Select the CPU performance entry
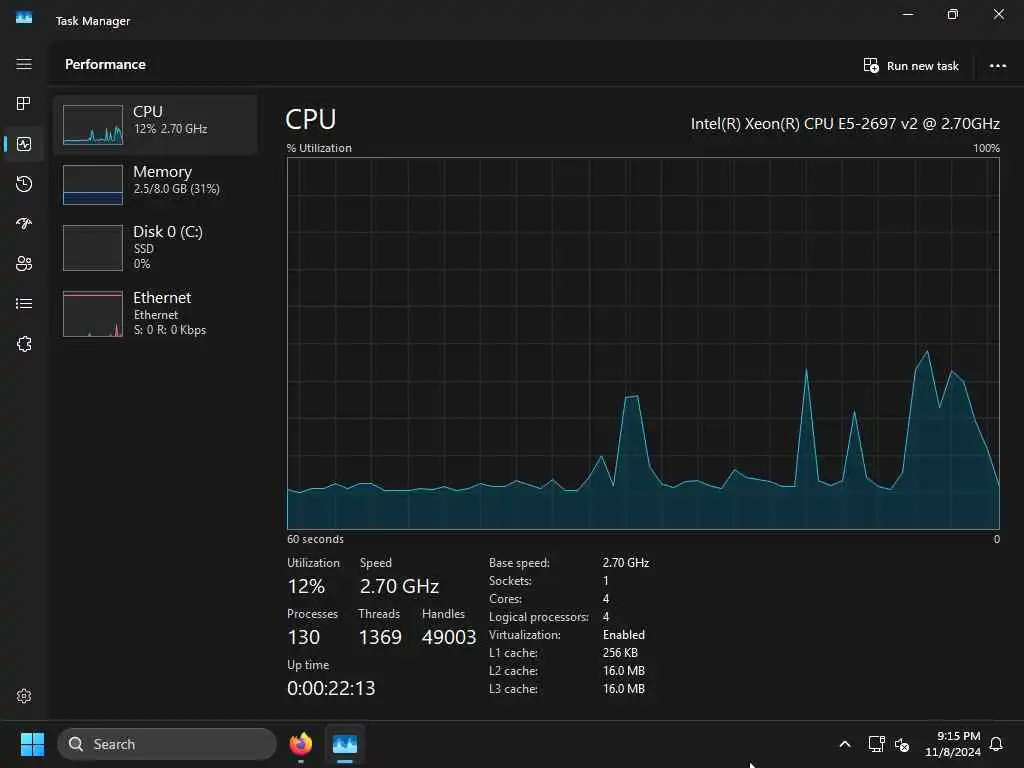This screenshot has height=768, width=1024. (155, 124)
